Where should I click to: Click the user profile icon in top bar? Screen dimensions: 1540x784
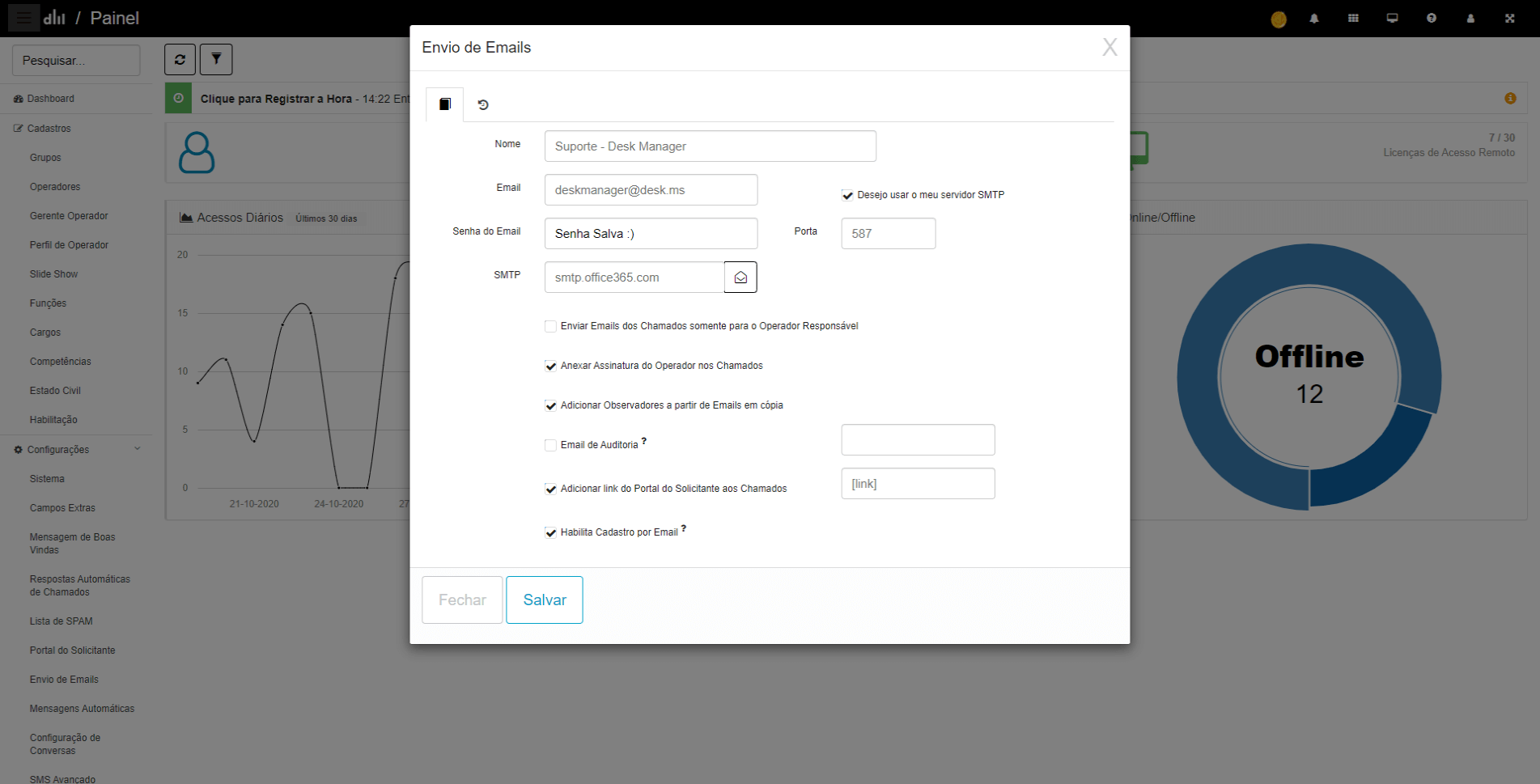pos(1470,19)
